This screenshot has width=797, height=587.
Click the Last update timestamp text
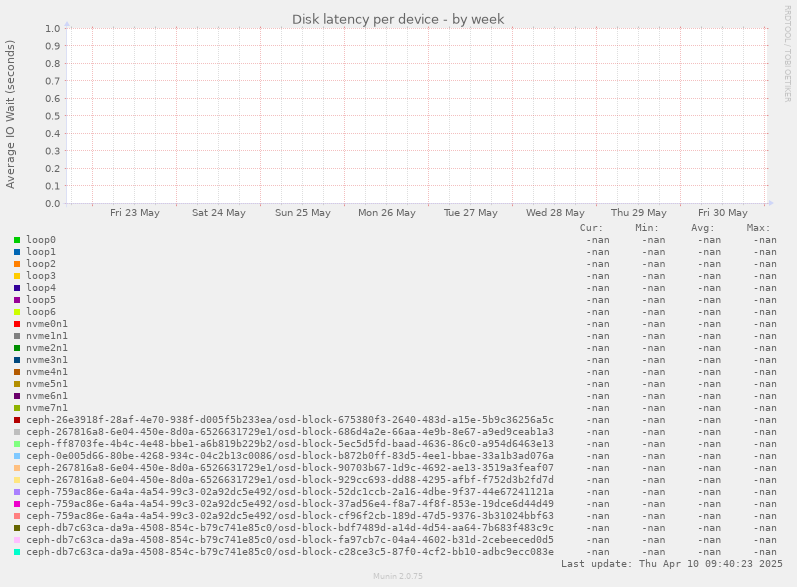coord(671,564)
